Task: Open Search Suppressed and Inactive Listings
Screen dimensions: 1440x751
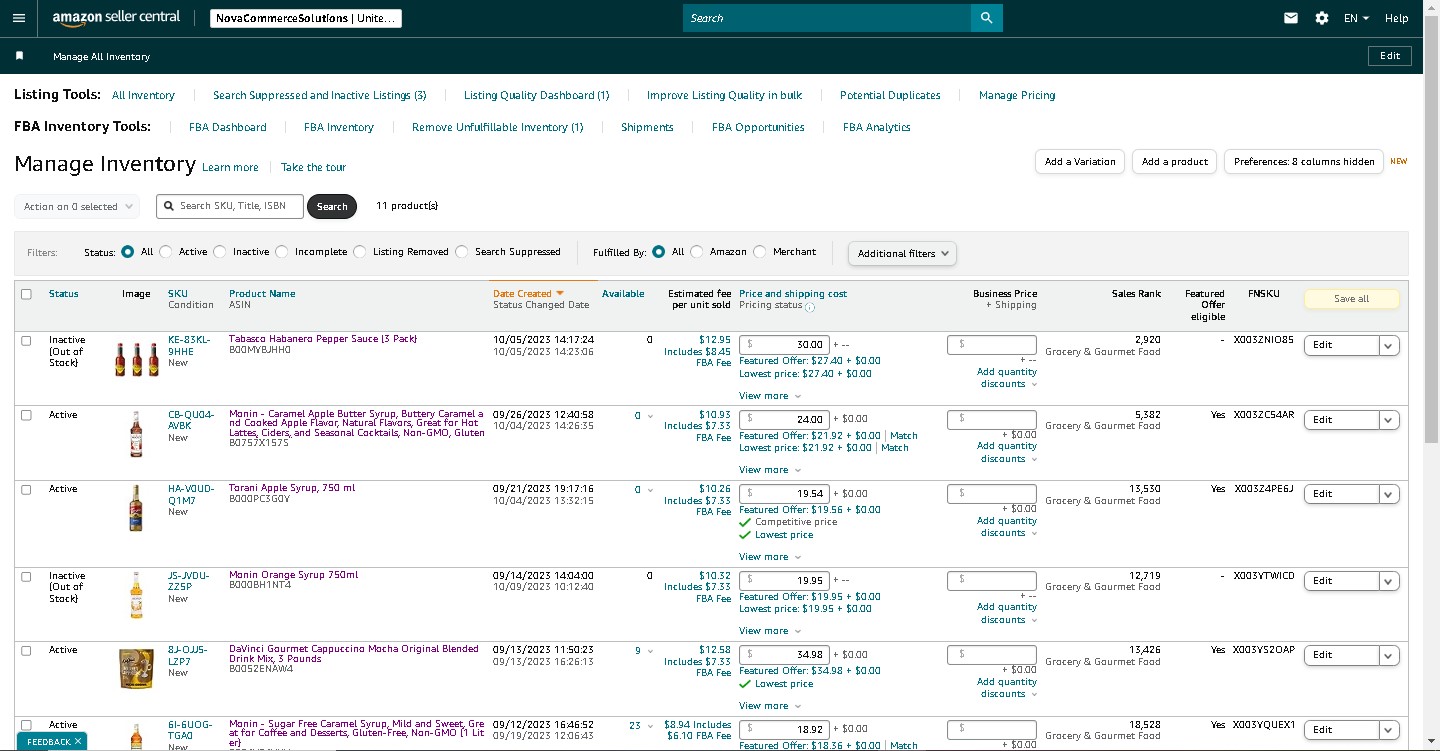Action: click(320, 95)
